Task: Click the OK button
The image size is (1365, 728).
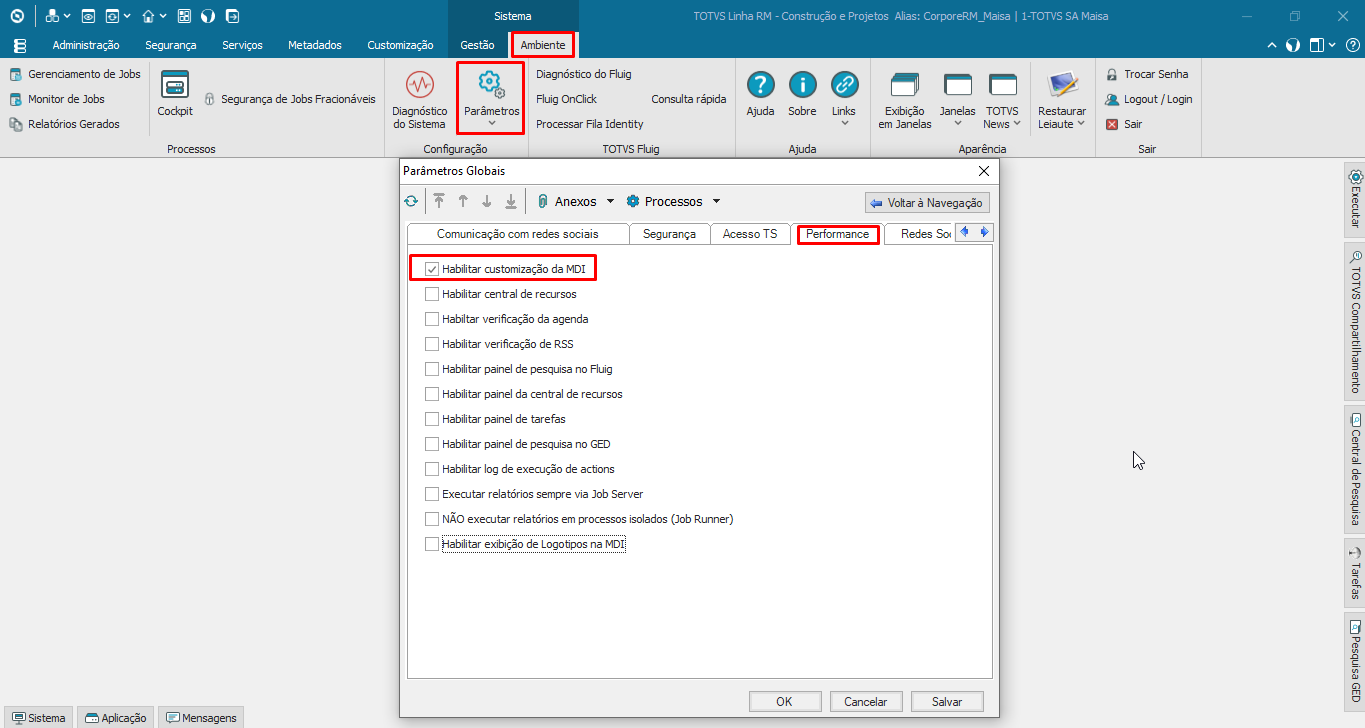Action: pyautogui.click(x=784, y=701)
